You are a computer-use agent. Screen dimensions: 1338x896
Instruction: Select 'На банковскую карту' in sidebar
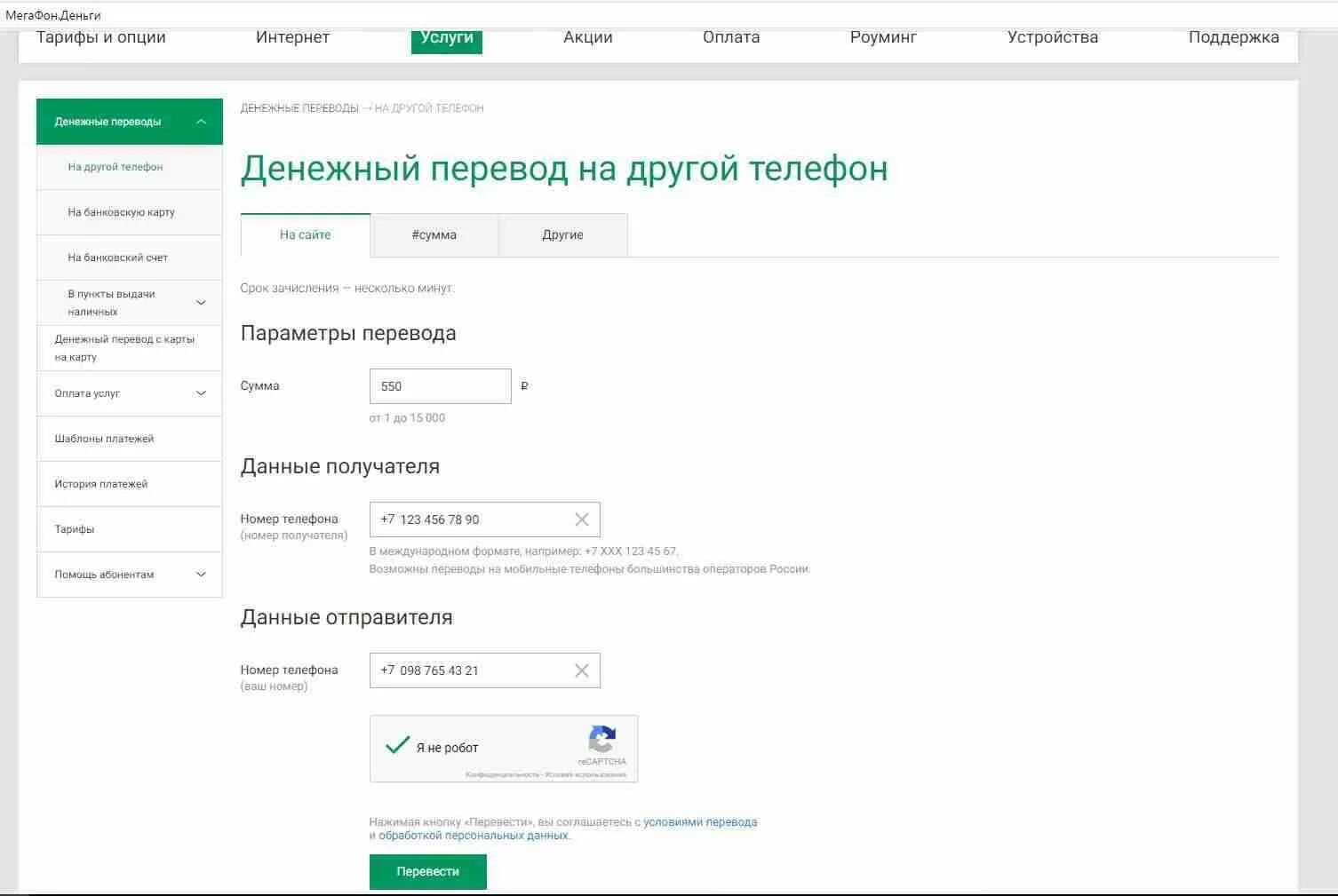point(129,212)
